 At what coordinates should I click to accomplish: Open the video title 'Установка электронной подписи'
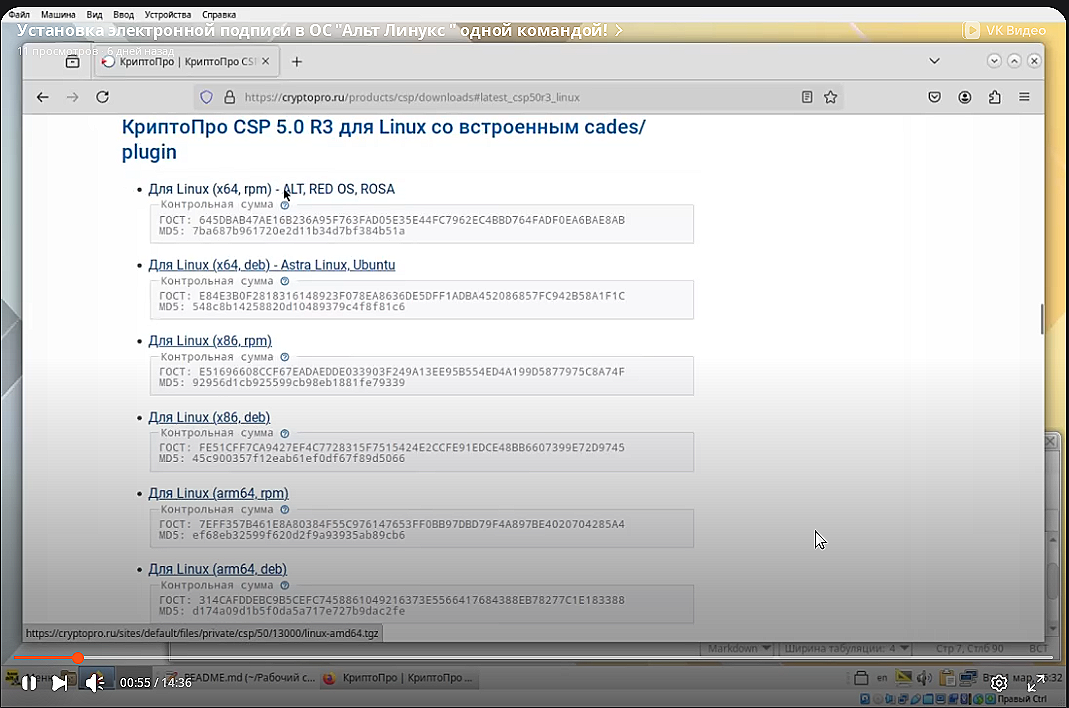pyautogui.click(x=319, y=30)
